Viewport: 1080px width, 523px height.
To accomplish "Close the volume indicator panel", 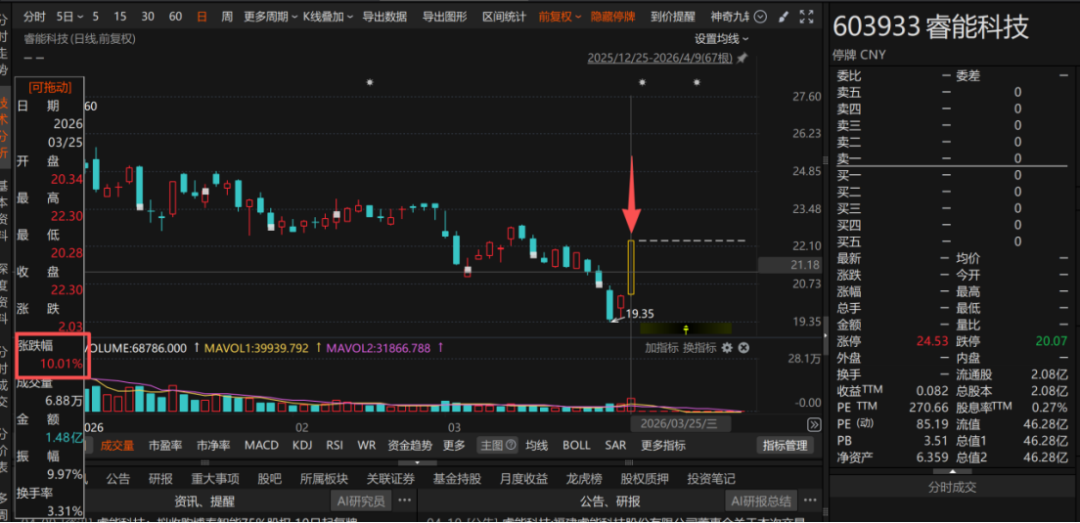I will 744,348.
